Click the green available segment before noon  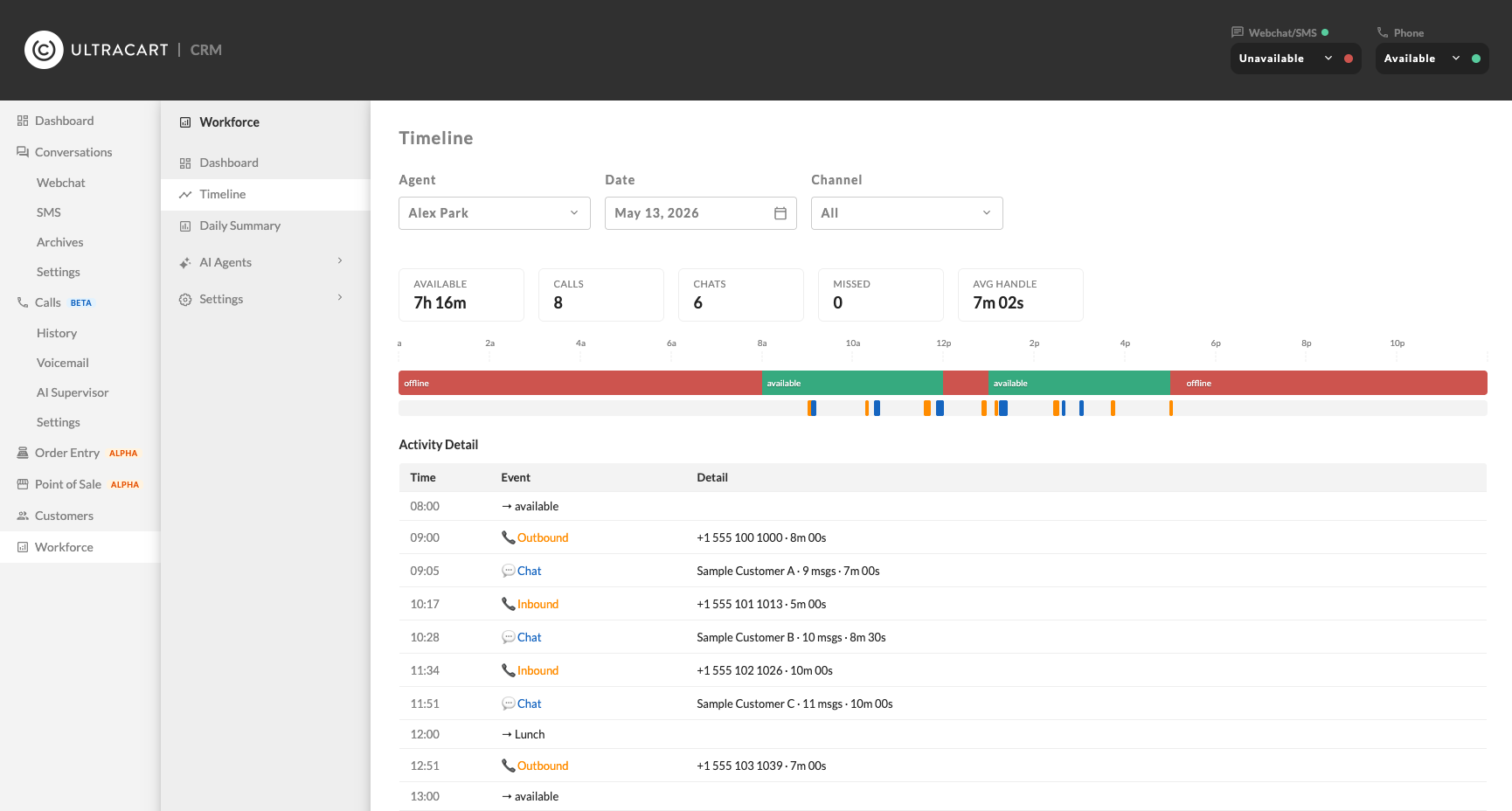(x=852, y=383)
